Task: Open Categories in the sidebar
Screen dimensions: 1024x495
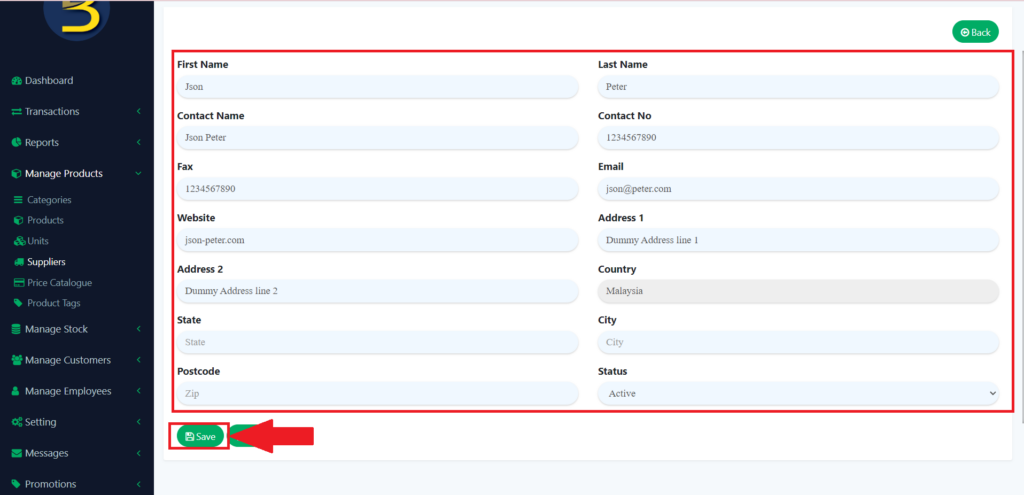Action: (49, 200)
